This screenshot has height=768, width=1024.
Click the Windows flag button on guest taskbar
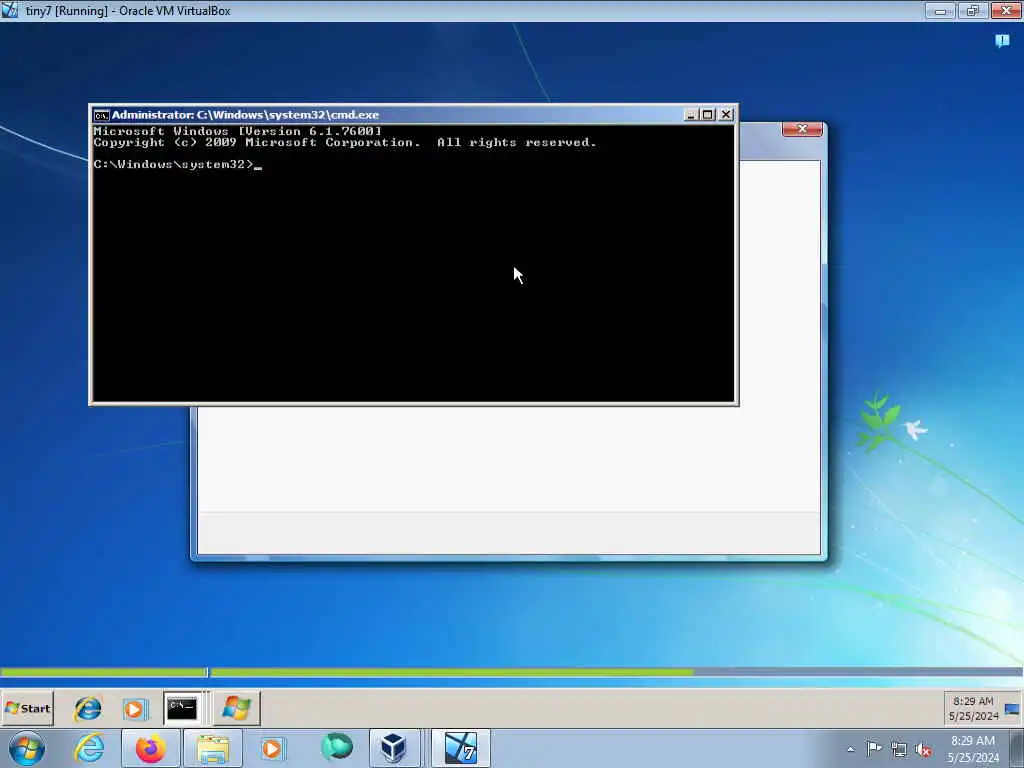(x=236, y=709)
